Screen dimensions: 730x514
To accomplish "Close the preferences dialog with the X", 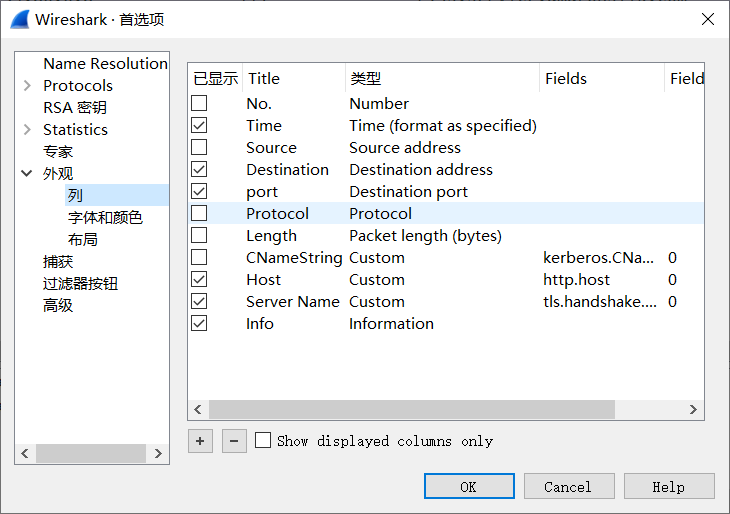I will coord(708,19).
